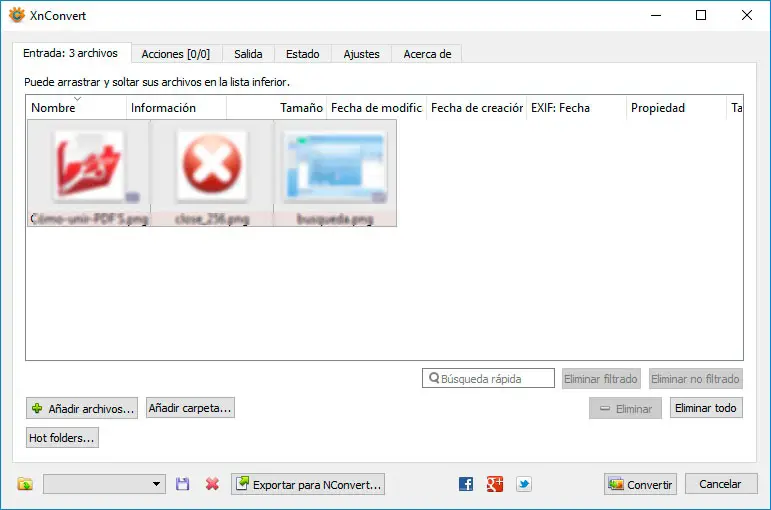This screenshot has width=771, height=510.
Task: Open Hot folders dialog
Action: click(62, 437)
